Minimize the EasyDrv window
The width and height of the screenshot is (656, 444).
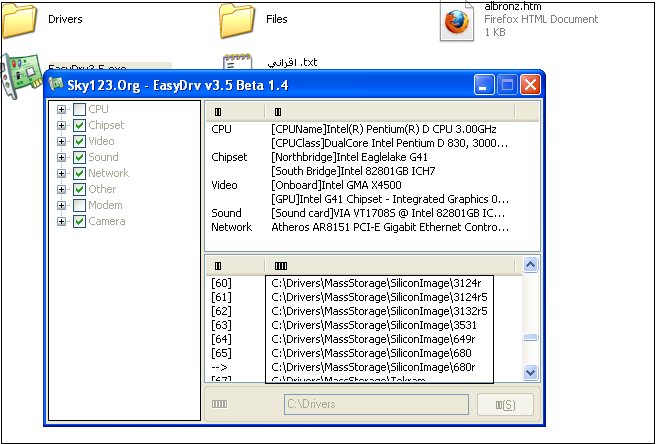click(484, 85)
